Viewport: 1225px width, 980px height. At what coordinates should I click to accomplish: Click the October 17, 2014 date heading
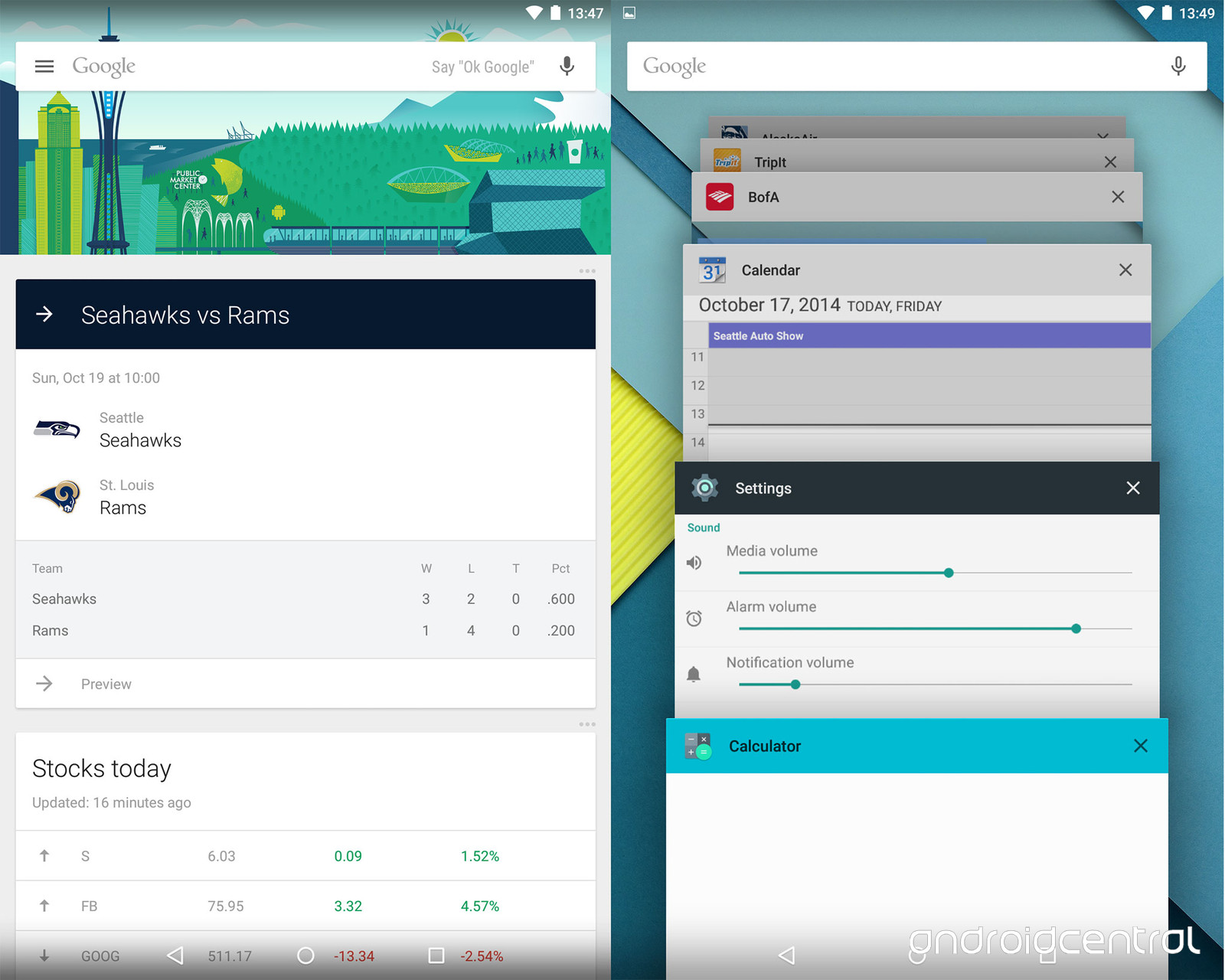tap(769, 305)
